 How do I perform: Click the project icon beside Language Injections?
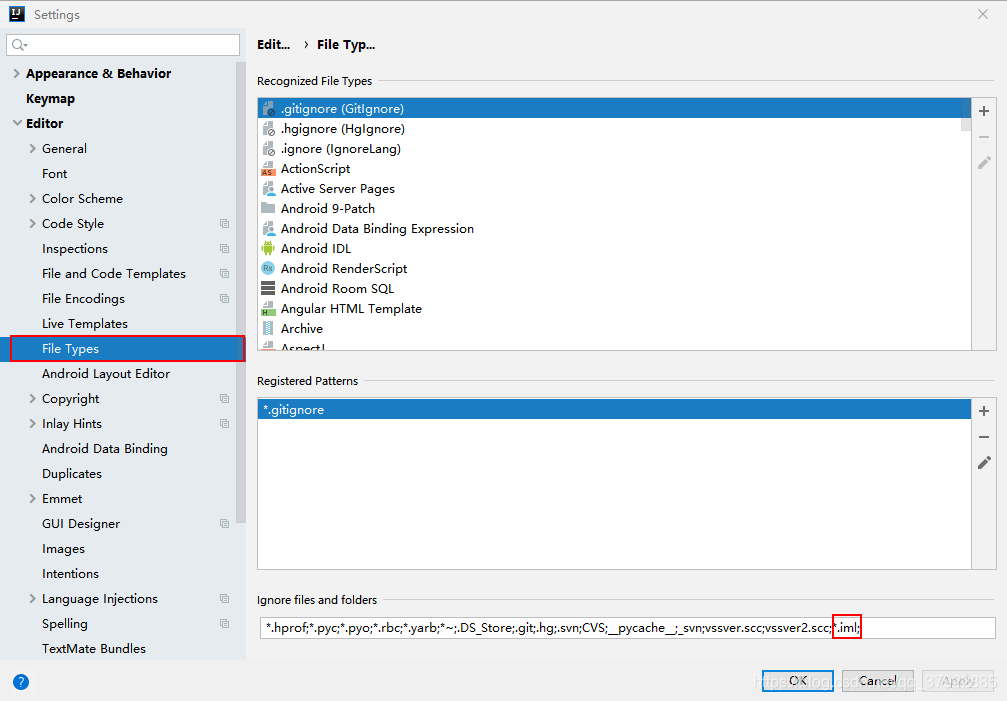coord(224,599)
